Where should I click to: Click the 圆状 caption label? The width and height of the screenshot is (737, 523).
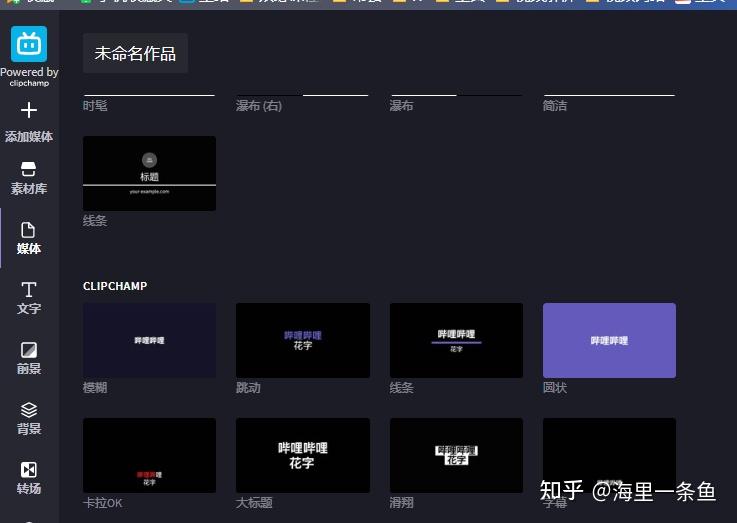coord(555,388)
